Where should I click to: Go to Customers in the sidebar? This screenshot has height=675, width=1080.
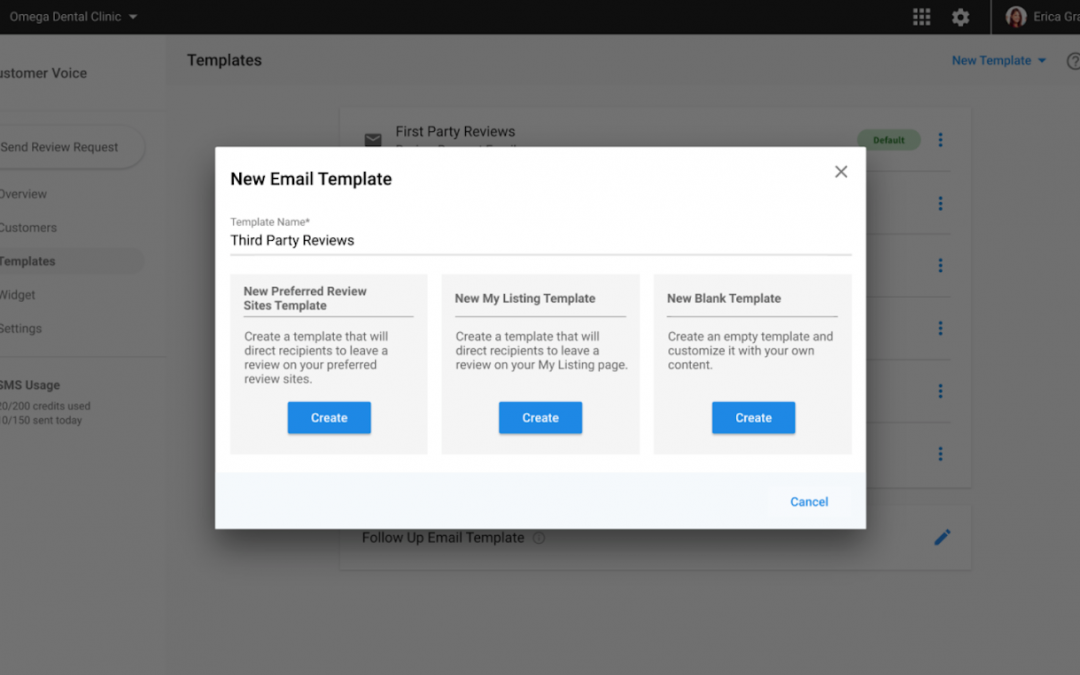click(28, 227)
